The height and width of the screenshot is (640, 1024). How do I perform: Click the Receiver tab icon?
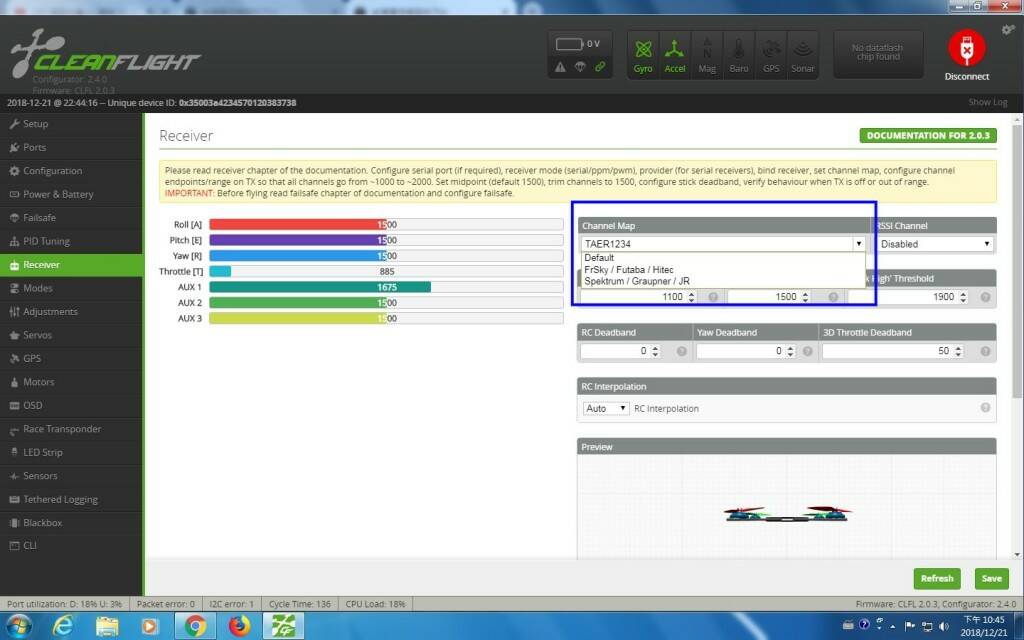[x=14, y=265]
